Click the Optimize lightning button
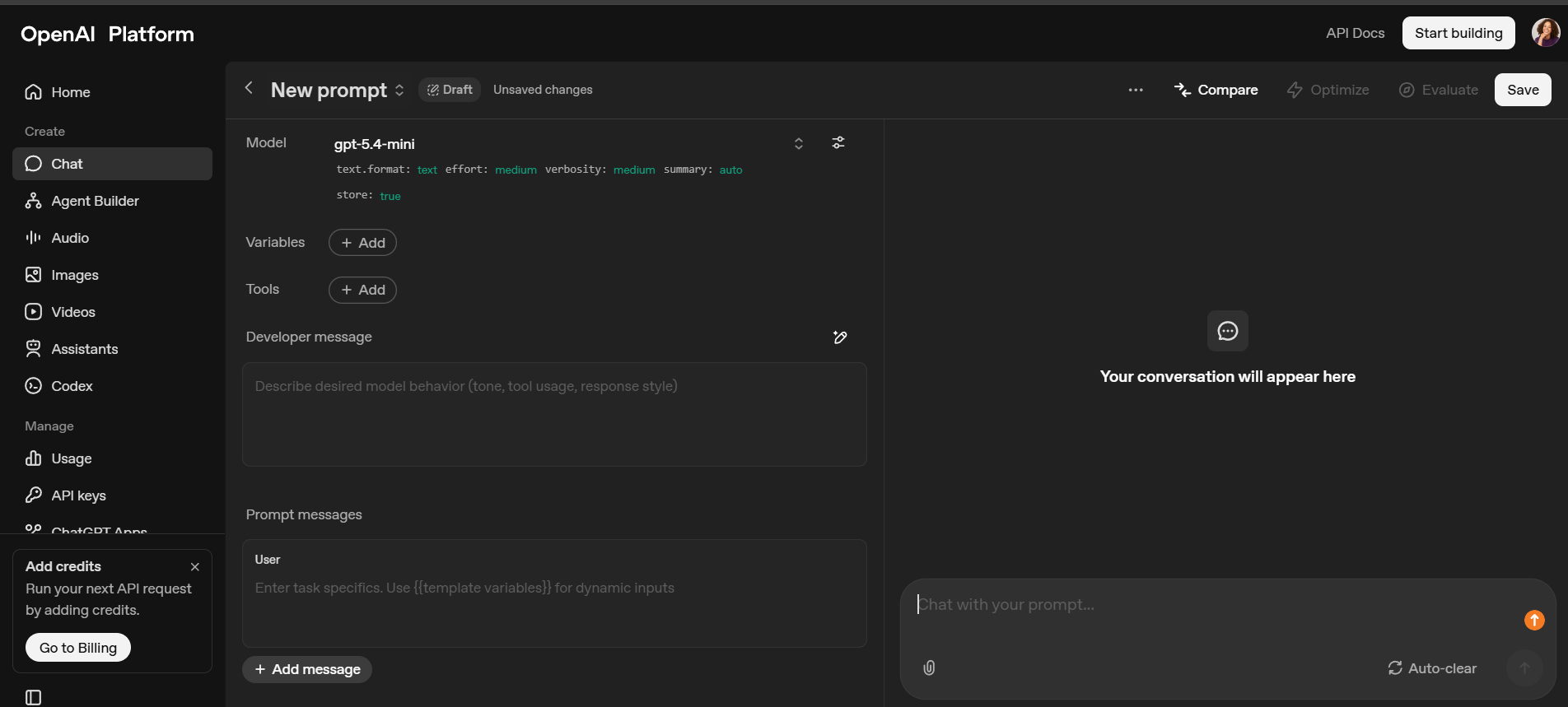 (x=1328, y=90)
